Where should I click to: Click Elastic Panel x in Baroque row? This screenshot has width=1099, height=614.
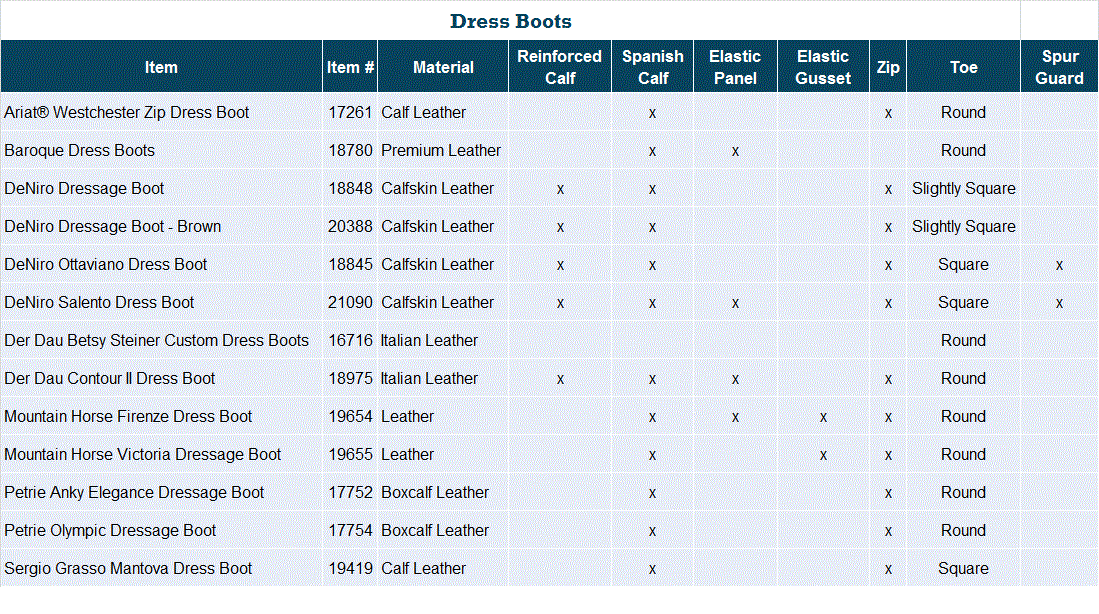pos(735,151)
